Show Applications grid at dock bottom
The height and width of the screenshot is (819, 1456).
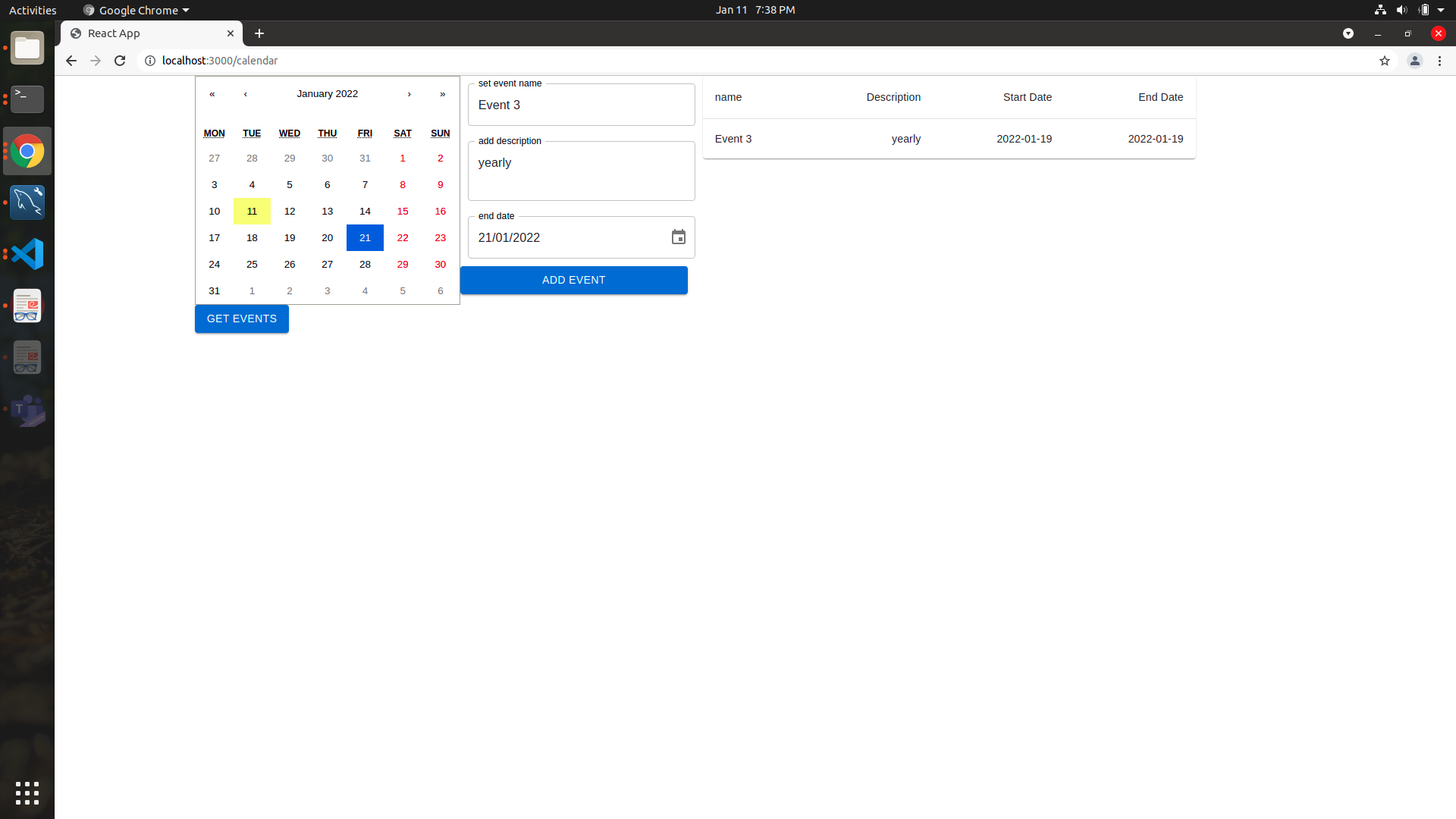[x=27, y=793]
